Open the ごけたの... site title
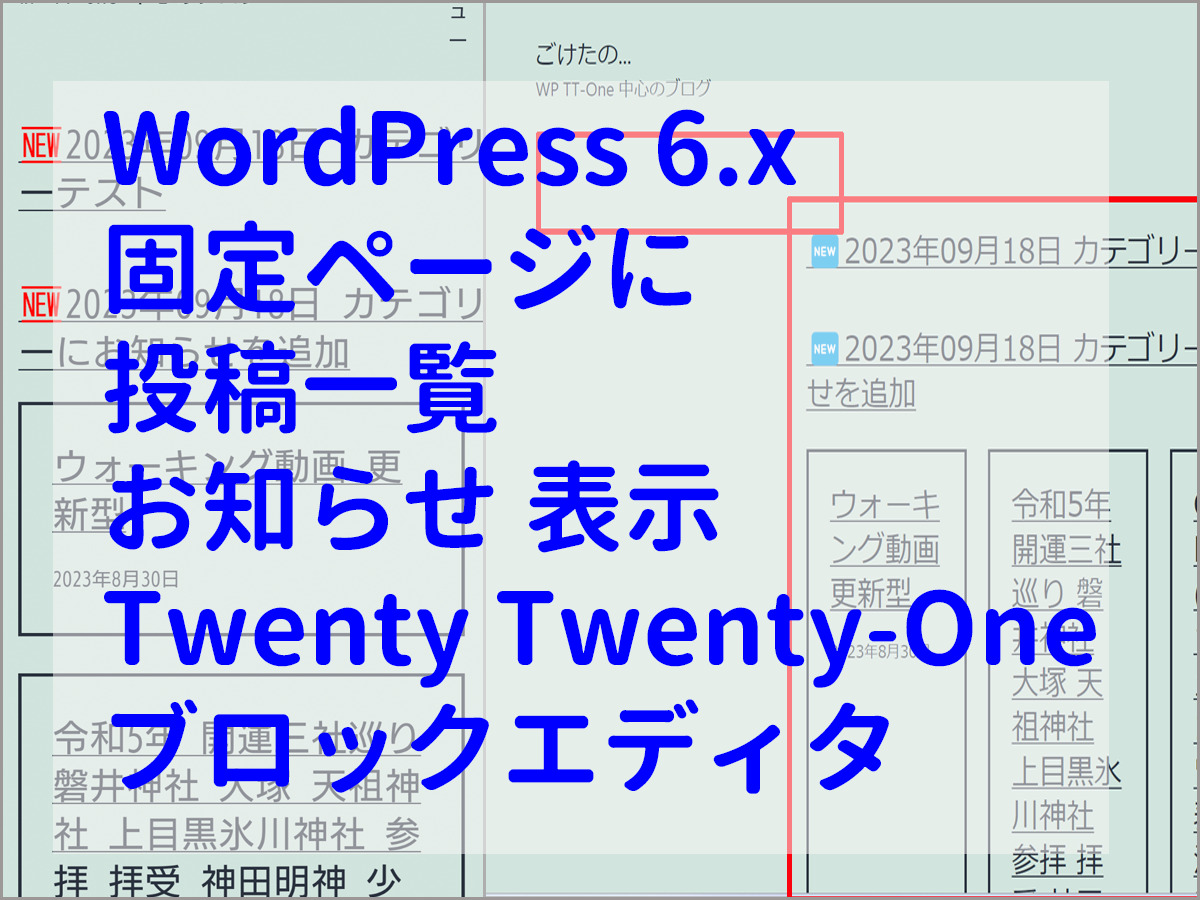Image resolution: width=1200 pixels, height=900 pixels. click(583, 55)
